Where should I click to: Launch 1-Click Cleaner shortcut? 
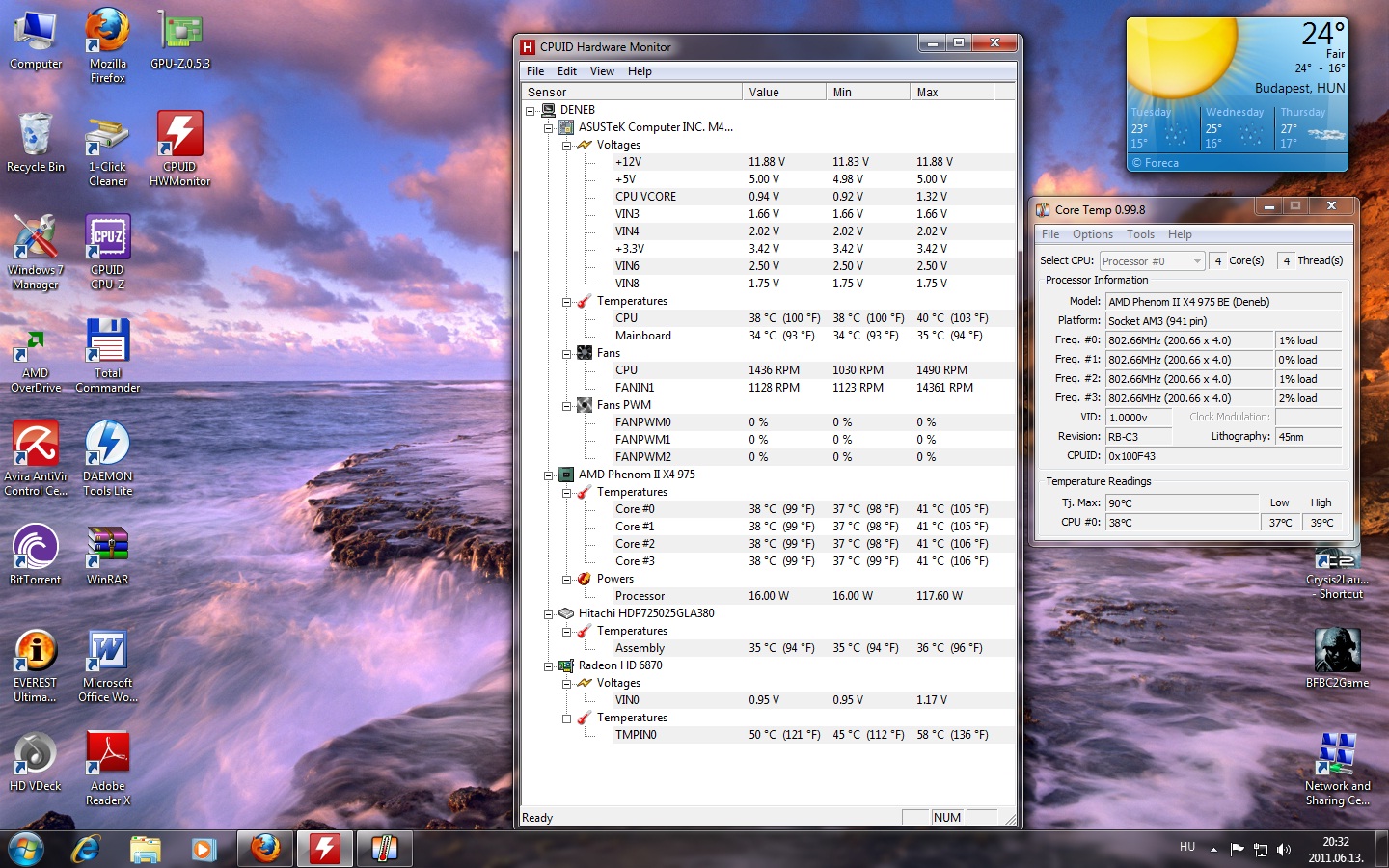tap(107, 149)
